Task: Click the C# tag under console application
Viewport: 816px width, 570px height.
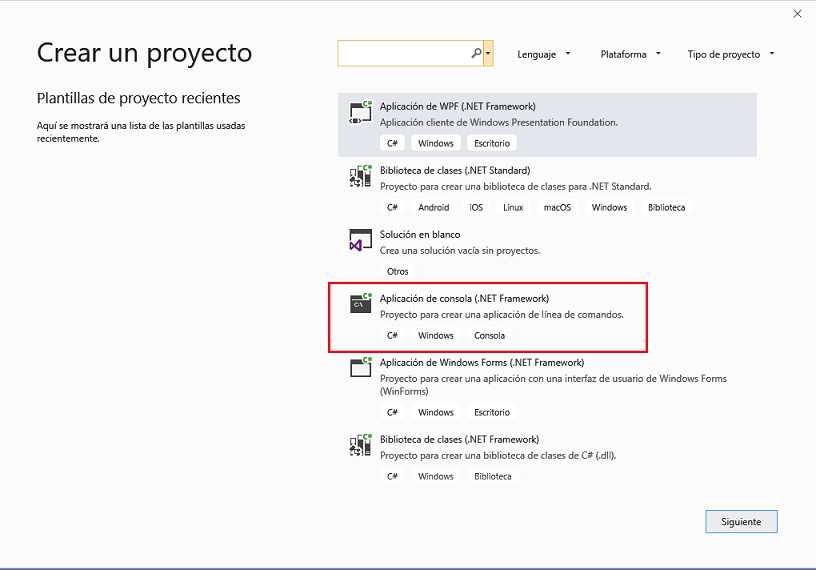Action: 392,335
